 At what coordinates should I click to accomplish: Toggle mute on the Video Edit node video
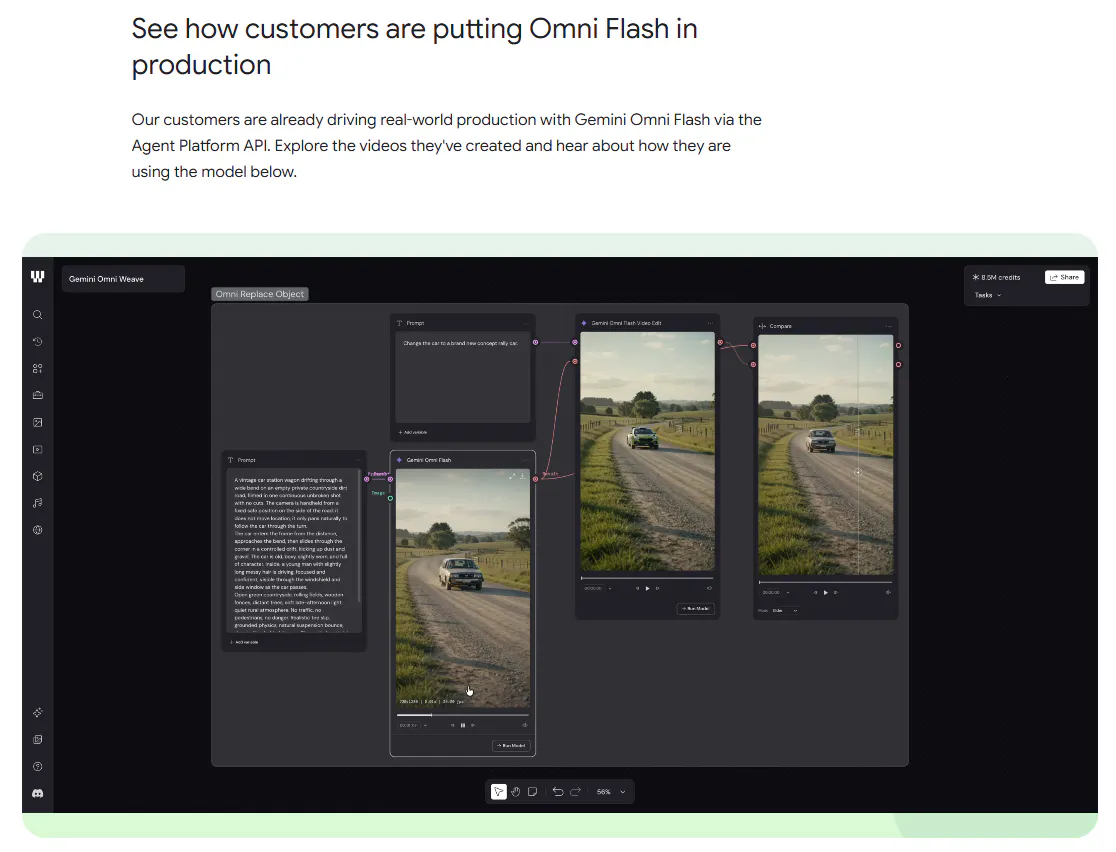tap(709, 589)
